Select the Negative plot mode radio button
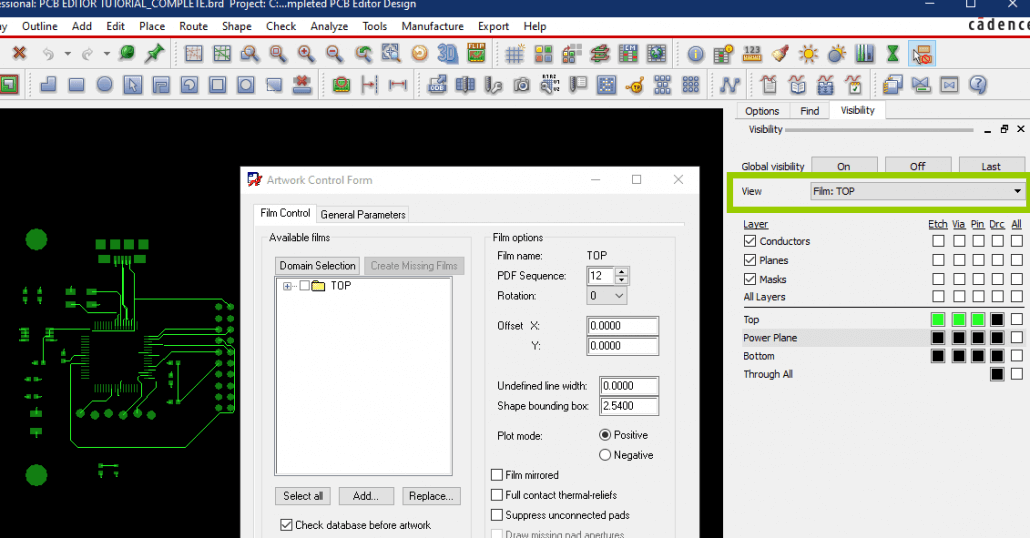Image resolution: width=1030 pixels, height=538 pixels. (x=605, y=455)
